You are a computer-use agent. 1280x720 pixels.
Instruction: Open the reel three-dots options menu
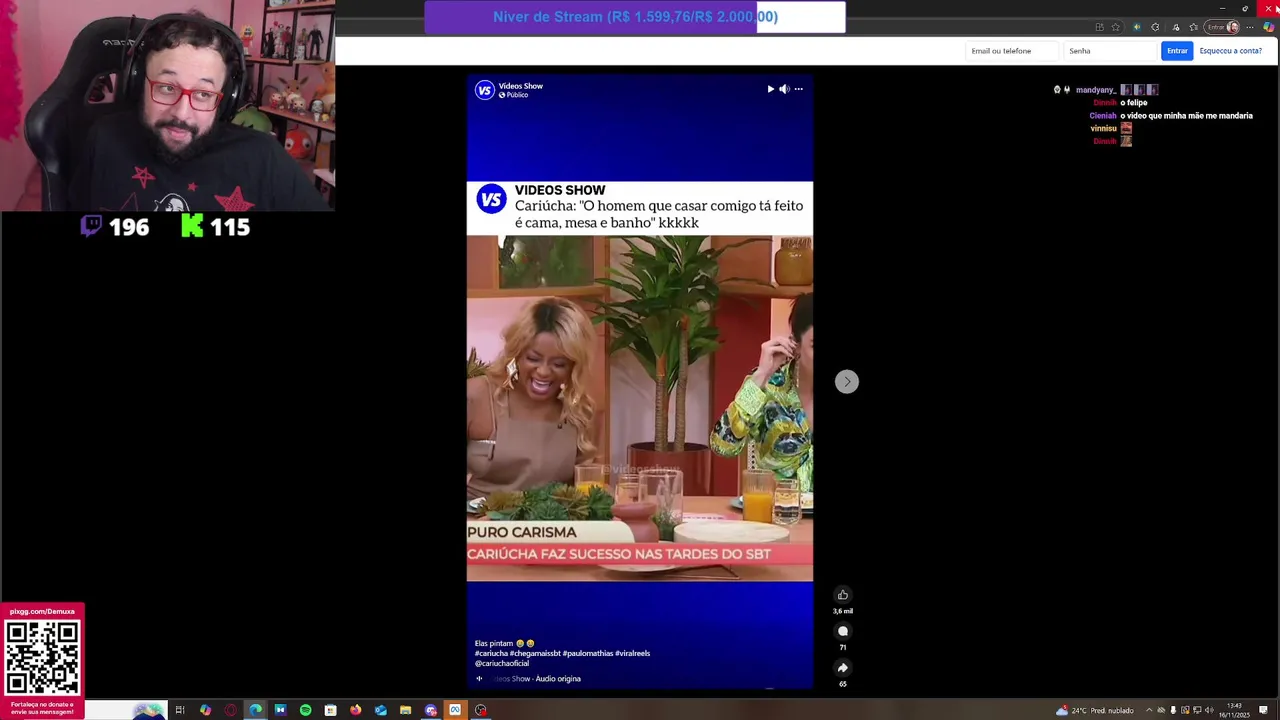pos(798,89)
